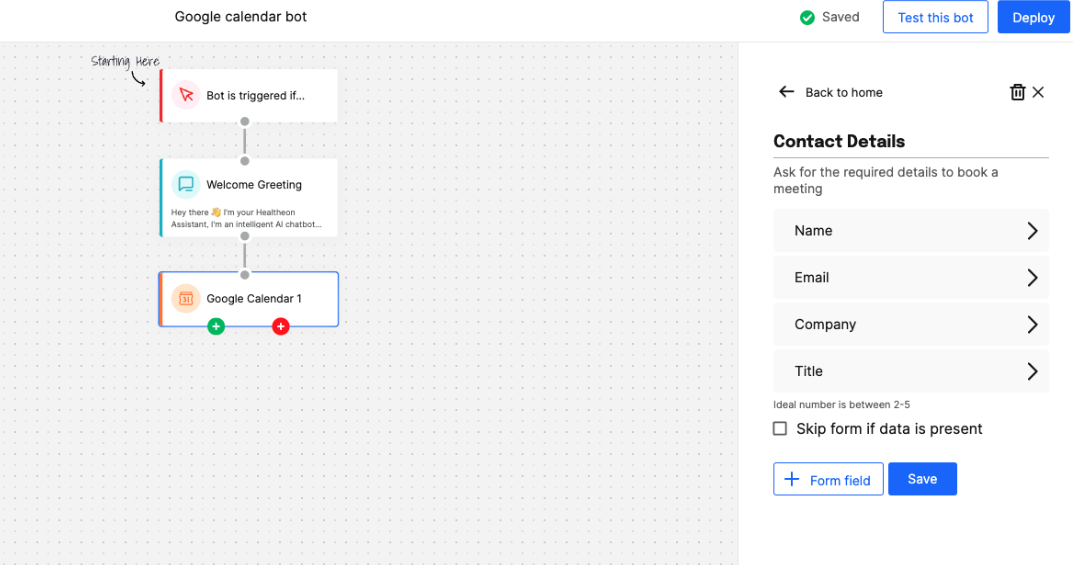Click the green Saved checkmark icon
This screenshot has width=1073, height=565.
pos(807,17)
